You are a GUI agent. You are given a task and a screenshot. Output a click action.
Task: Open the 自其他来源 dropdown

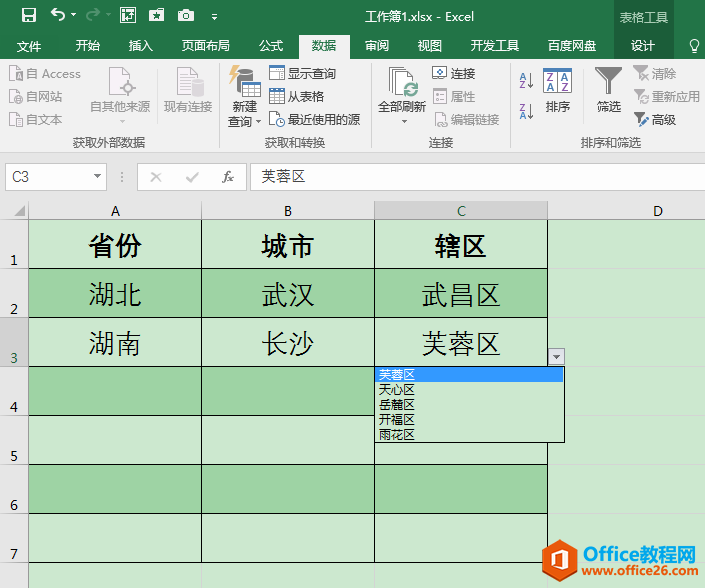pyautogui.click(x=120, y=95)
